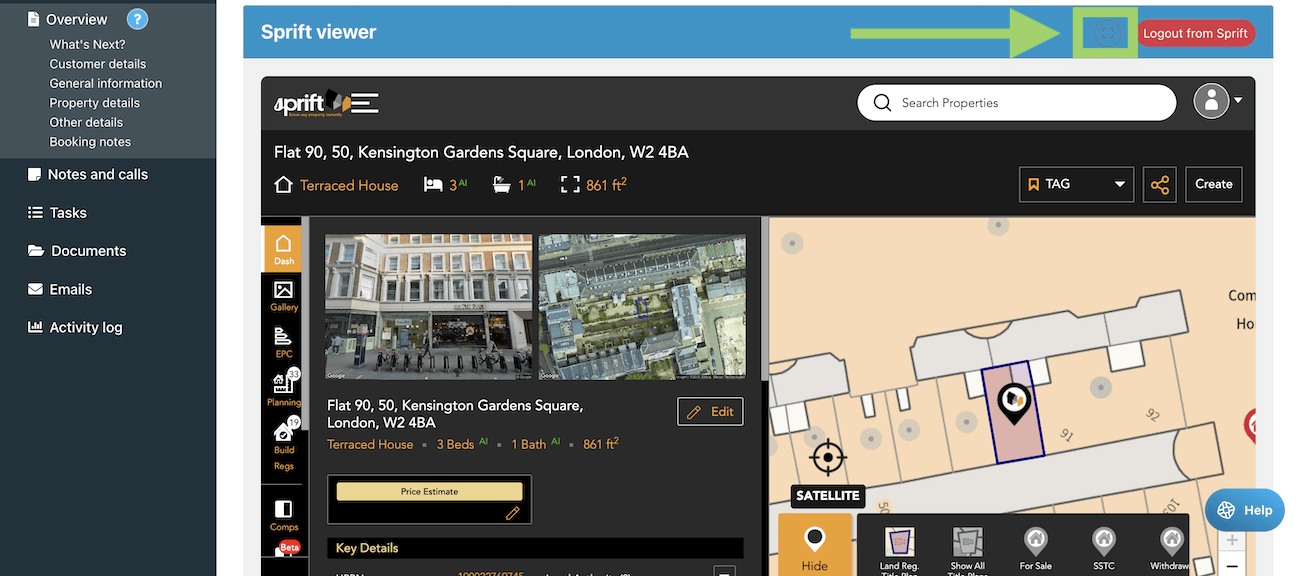
Task: Open the Activity log
Action: click(x=86, y=327)
